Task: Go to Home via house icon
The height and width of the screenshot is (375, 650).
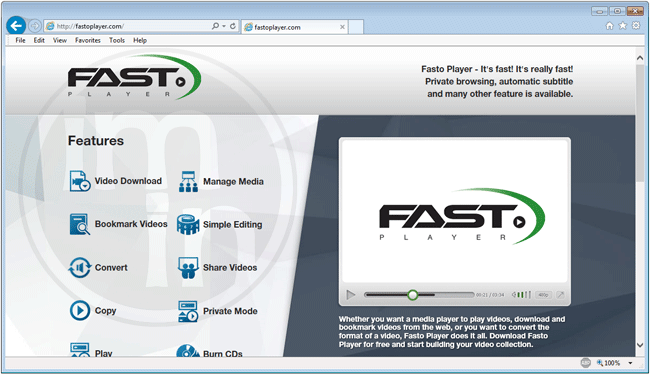Action: tap(609, 26)
